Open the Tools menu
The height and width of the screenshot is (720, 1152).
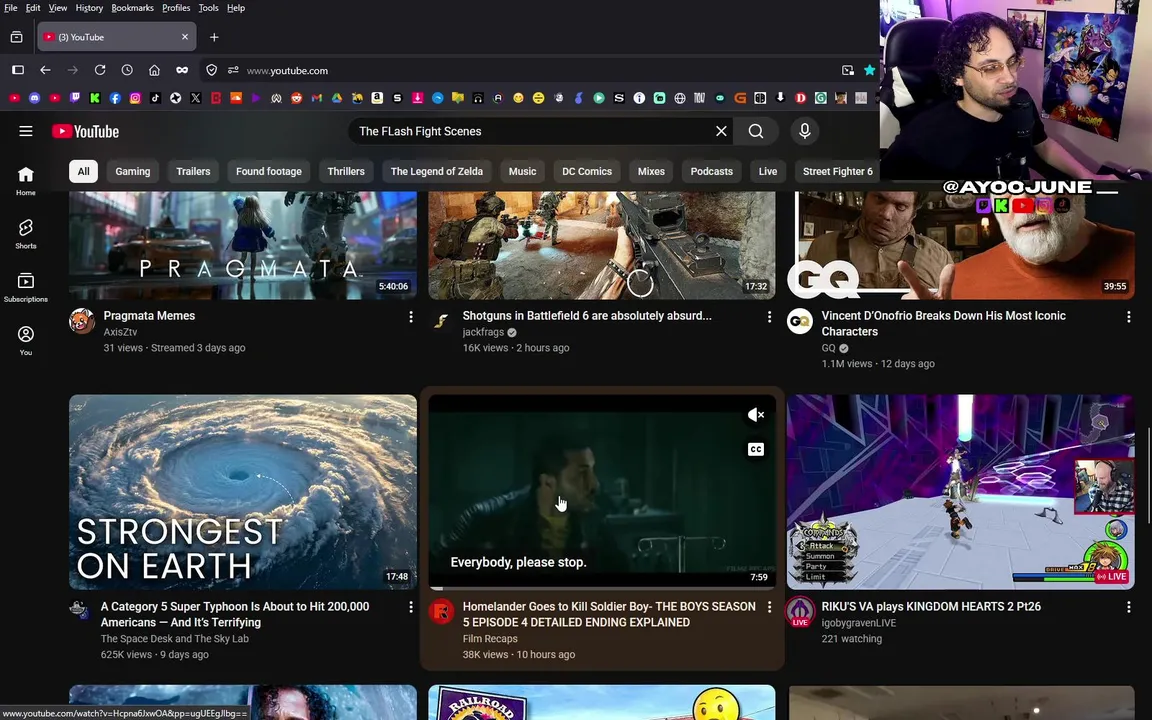tap(208, 8)
